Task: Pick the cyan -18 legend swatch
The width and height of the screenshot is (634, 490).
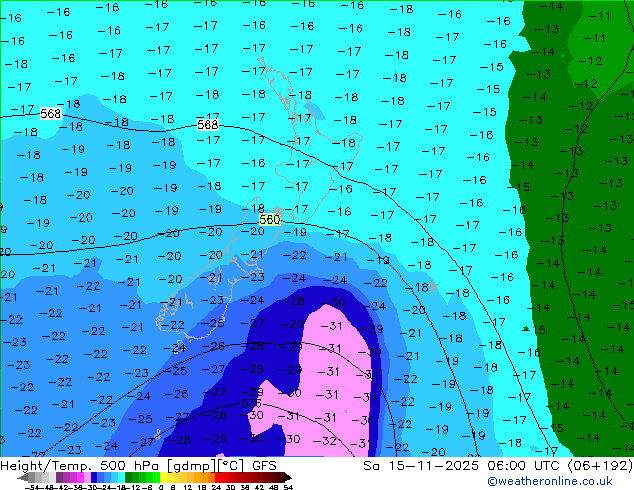Action: pyautogui.click(x=121, y=477)
